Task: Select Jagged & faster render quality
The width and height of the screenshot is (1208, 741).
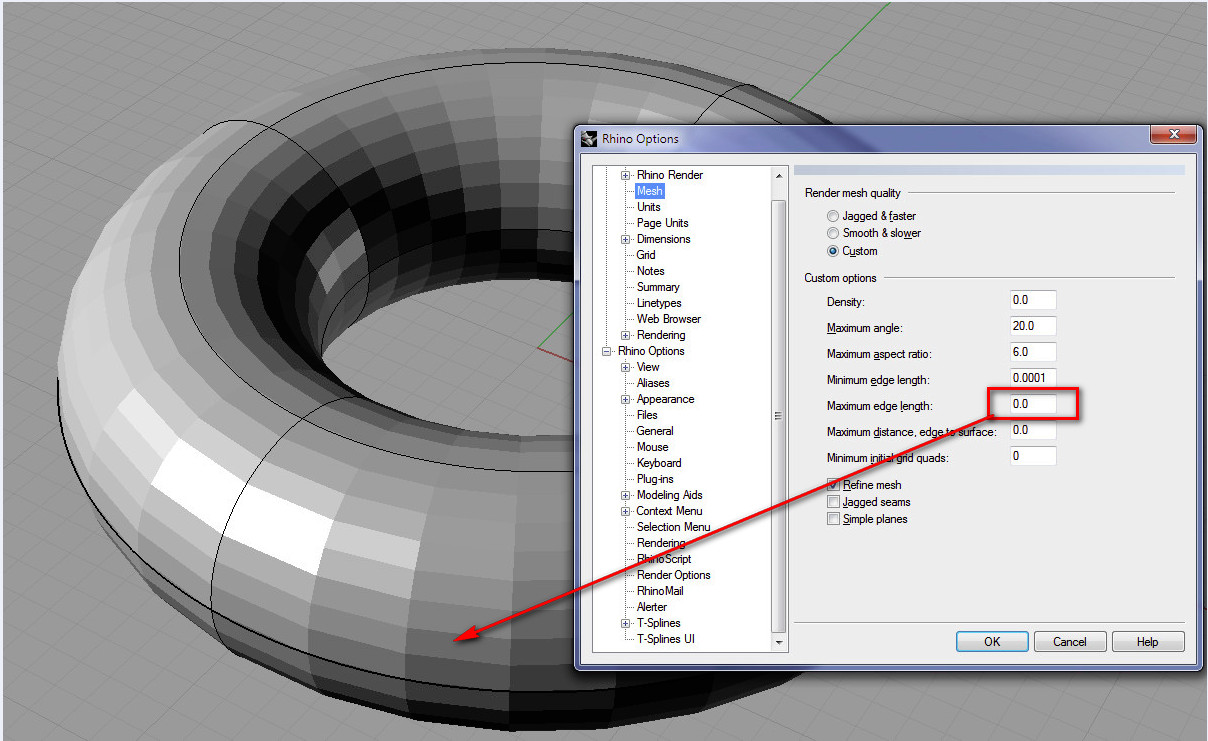Action: pos(833,216)
